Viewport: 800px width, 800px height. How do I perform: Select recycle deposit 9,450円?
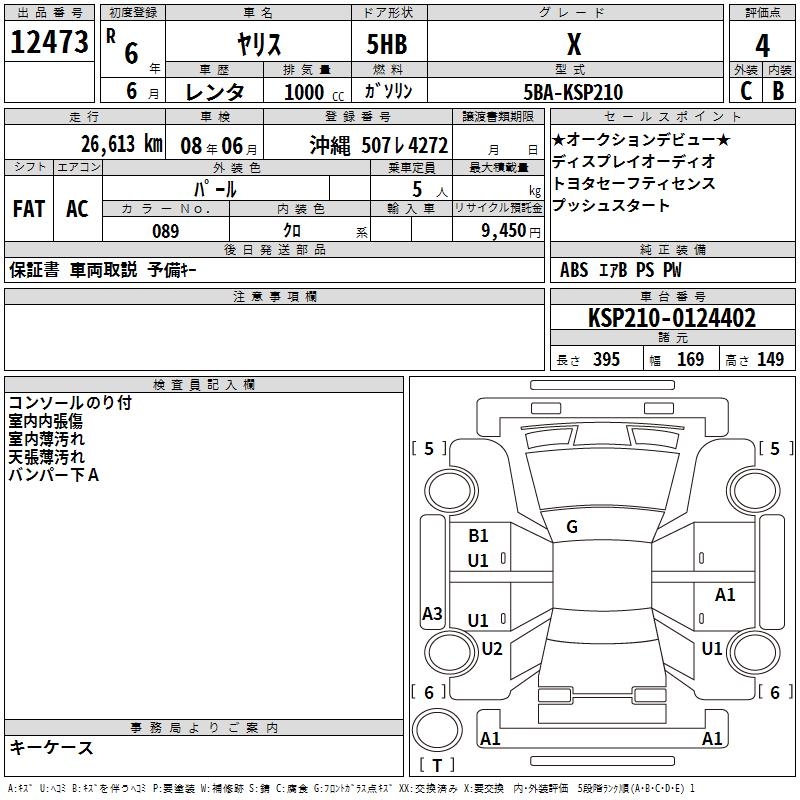(511, 231)
